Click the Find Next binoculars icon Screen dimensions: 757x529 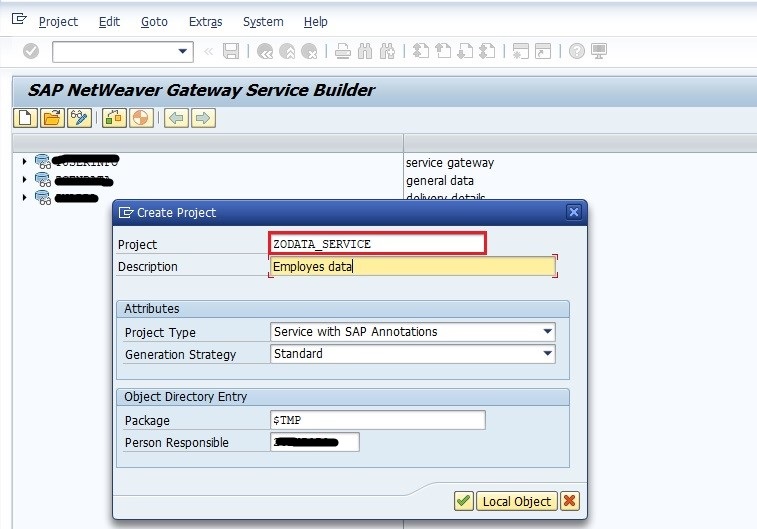click(x=387, y=51)
